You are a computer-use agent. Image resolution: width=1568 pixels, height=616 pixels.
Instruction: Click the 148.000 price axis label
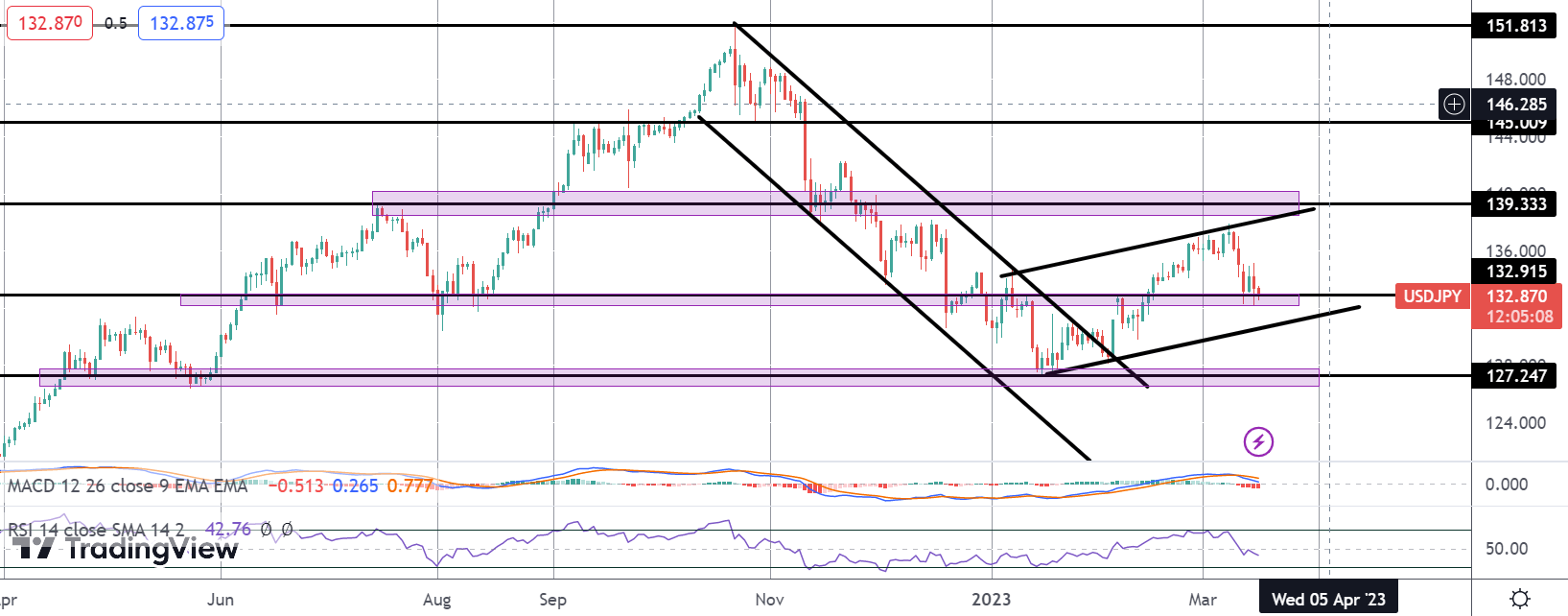(1516, 80)
